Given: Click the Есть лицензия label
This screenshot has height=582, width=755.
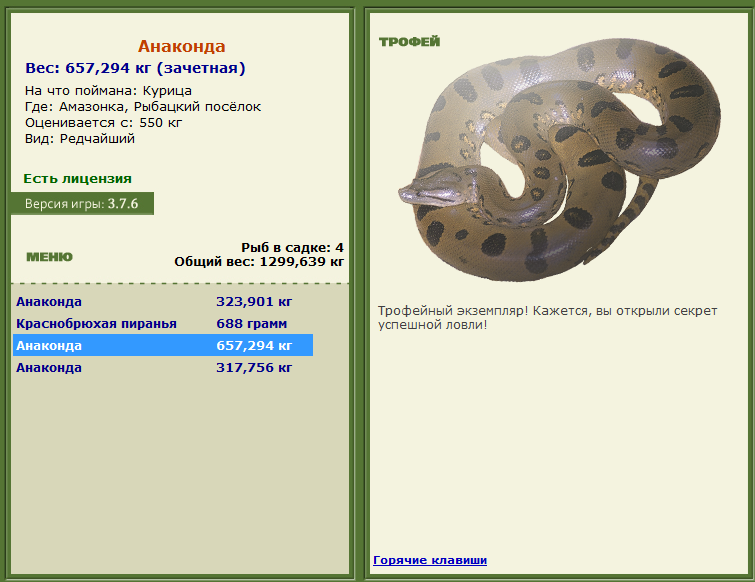Looking at the screenshot, I should tap(78, 179).
